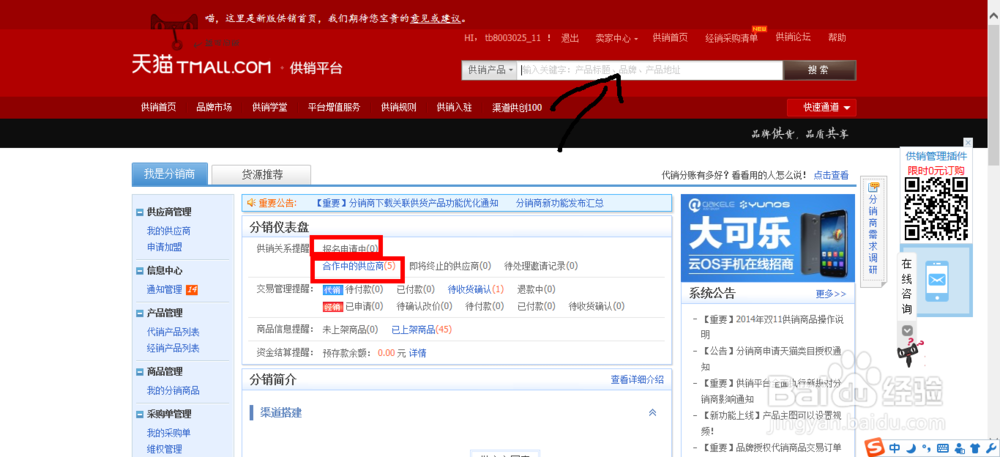The width and height of the screenshot is (1000, 457).
Task: Click 更多>> in 系统公告
Action: click(x=830, y=294)
